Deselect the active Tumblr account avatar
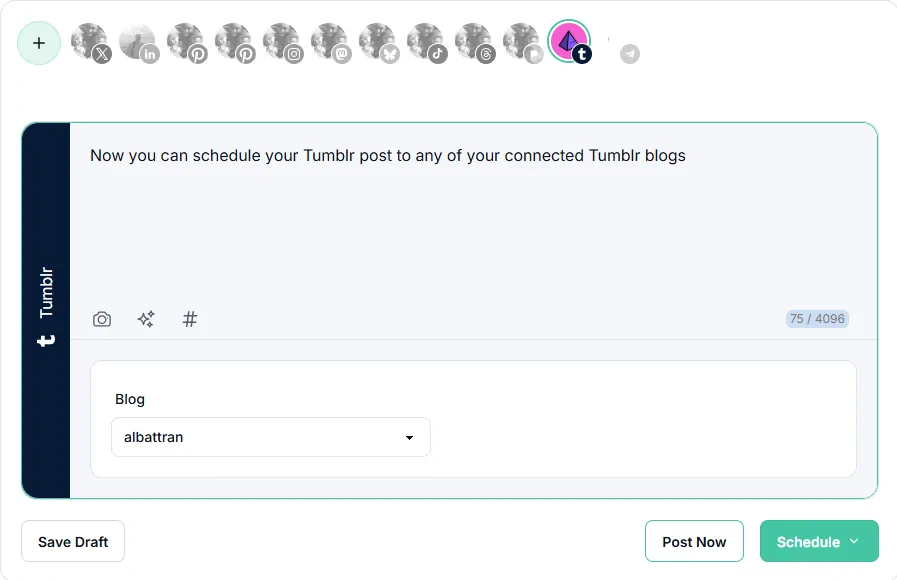This screenshot has width=897, height=580. [x=570, y=42]
